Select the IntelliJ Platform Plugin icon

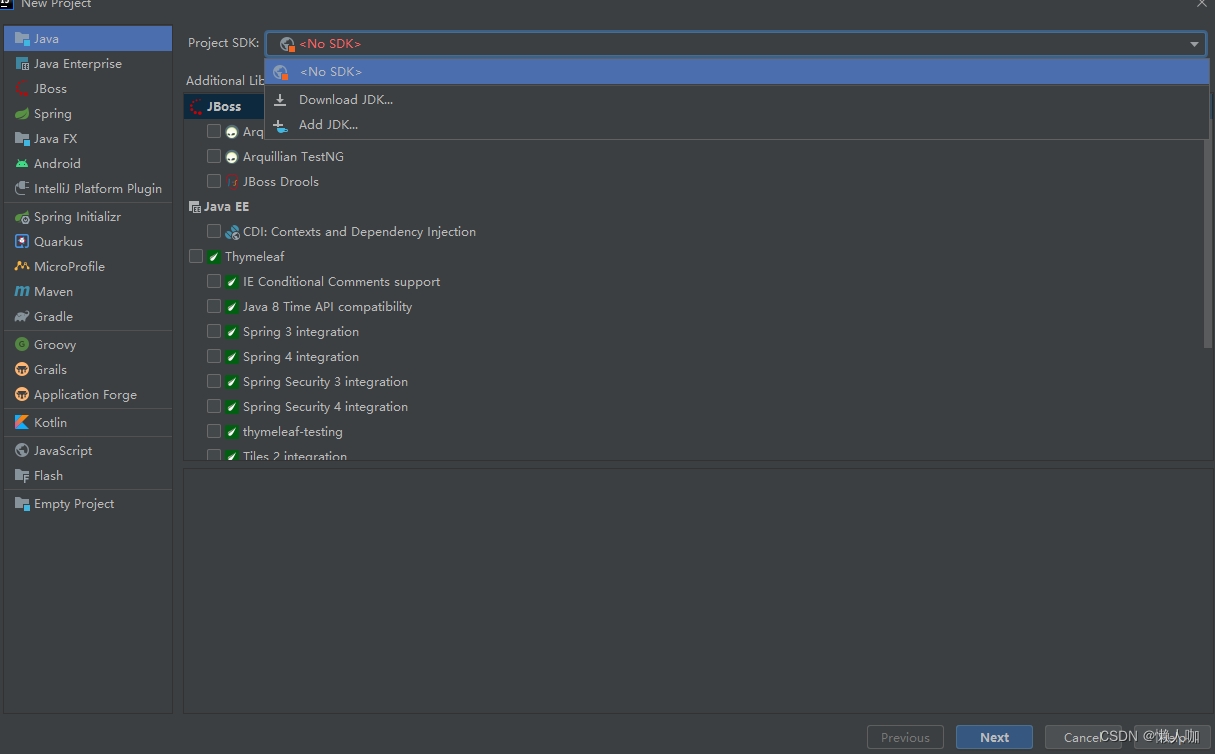point(22,189)
